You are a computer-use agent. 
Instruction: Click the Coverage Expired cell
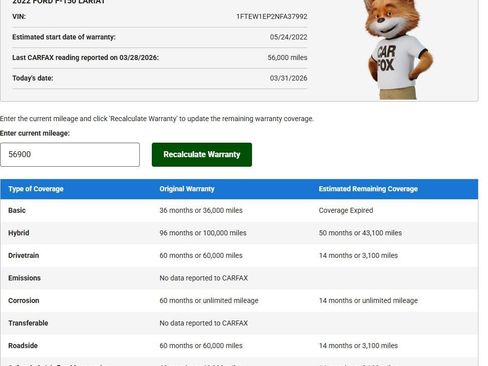tap(346, 210)
